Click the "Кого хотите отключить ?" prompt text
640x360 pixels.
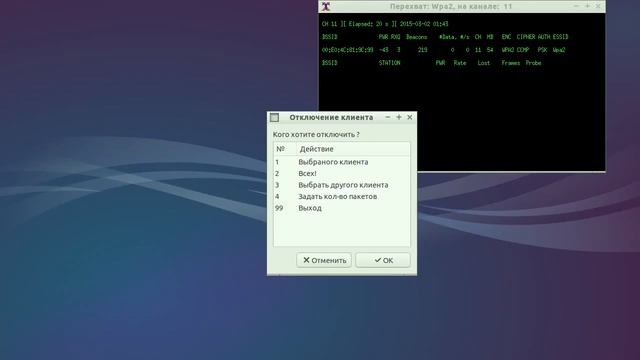click(316, 134)
